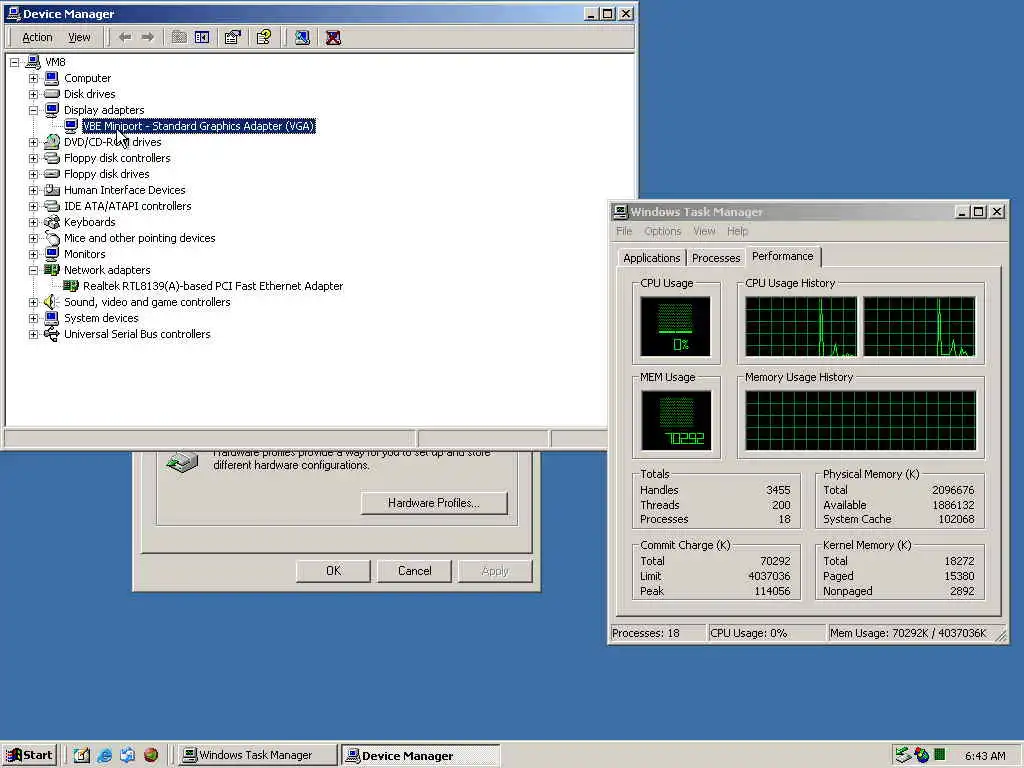Select the DVD/CD-ROM drives disc icon
The image size is (1024, 768).
tap(52, 142)
